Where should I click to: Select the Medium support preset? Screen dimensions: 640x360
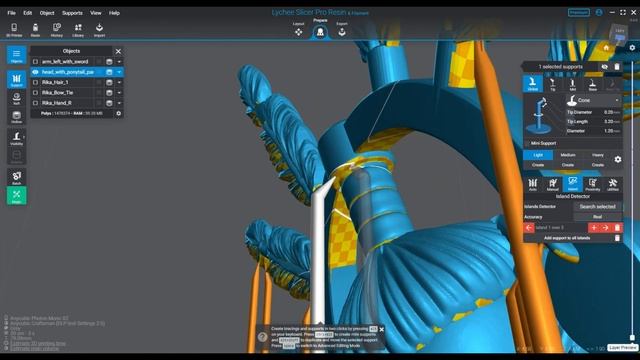(568, 155)
